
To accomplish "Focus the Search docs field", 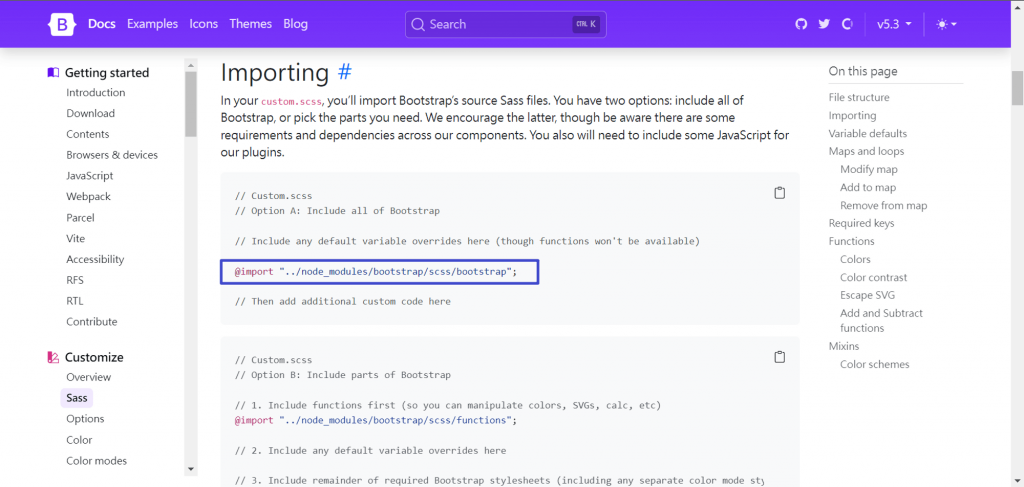I will click(505, 24).
